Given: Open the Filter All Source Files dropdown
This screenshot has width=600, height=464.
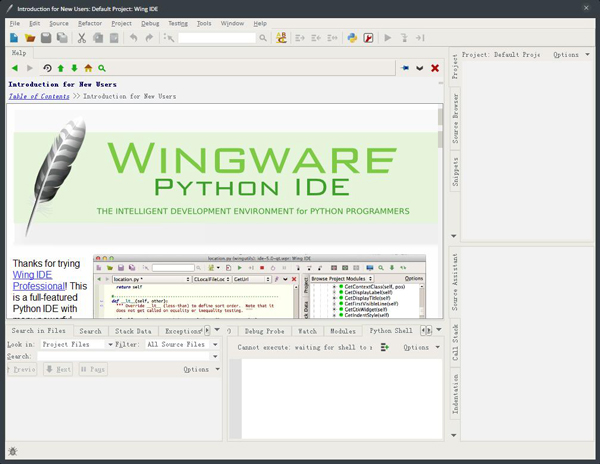Looking at the screenshot, I should coord(182,344).
